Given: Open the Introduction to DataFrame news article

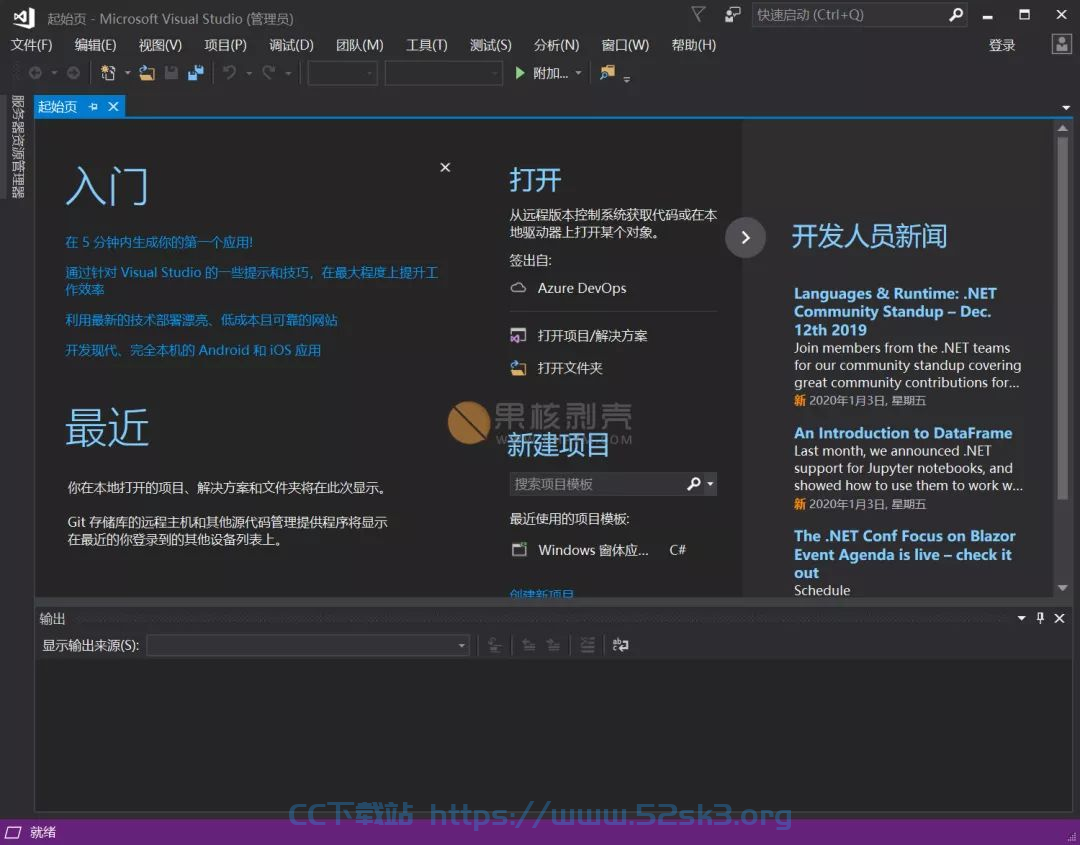Looking at the screenshot, I should (903, 432).
